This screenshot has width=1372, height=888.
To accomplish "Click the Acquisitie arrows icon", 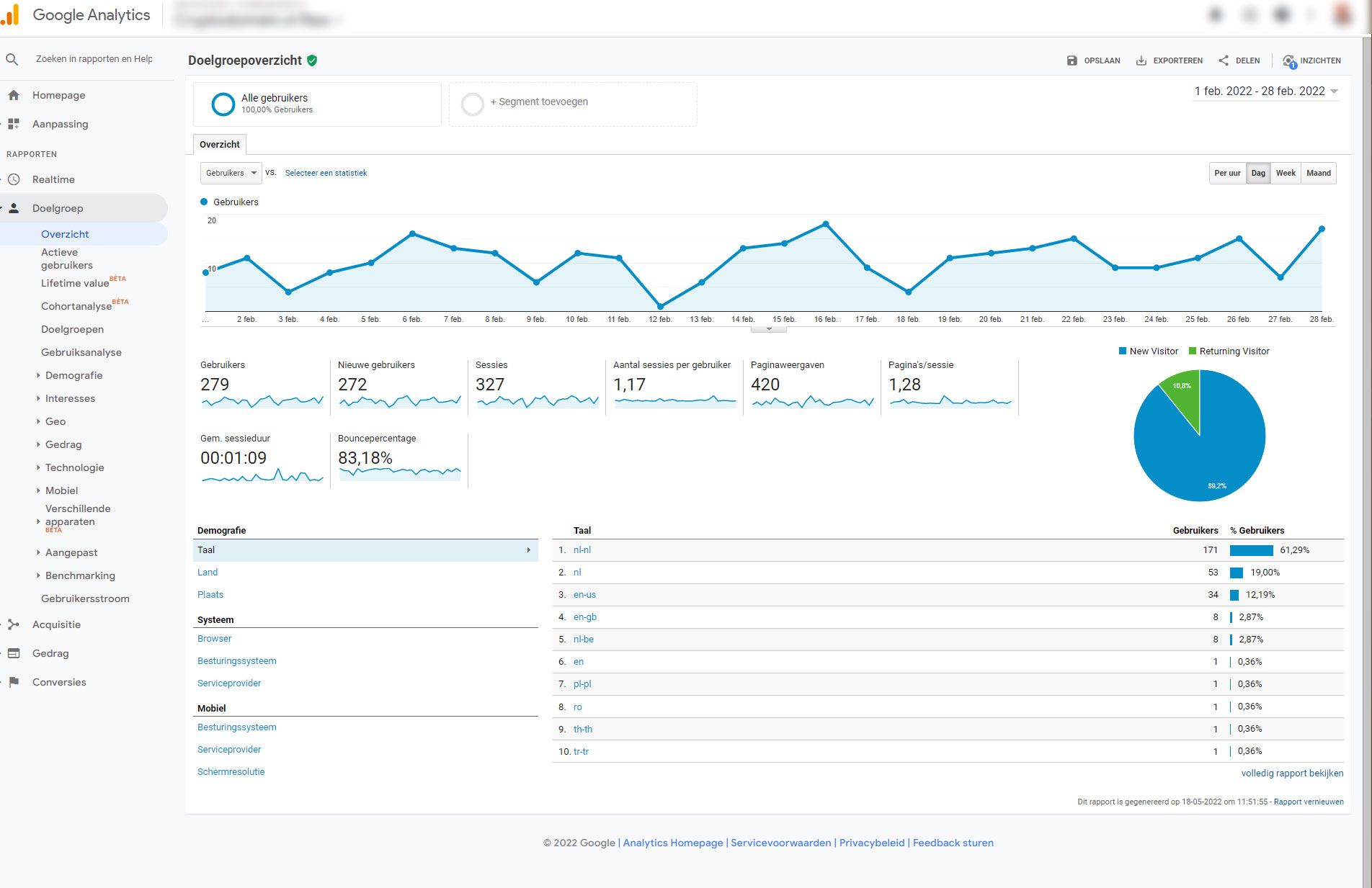I will 14,624.
